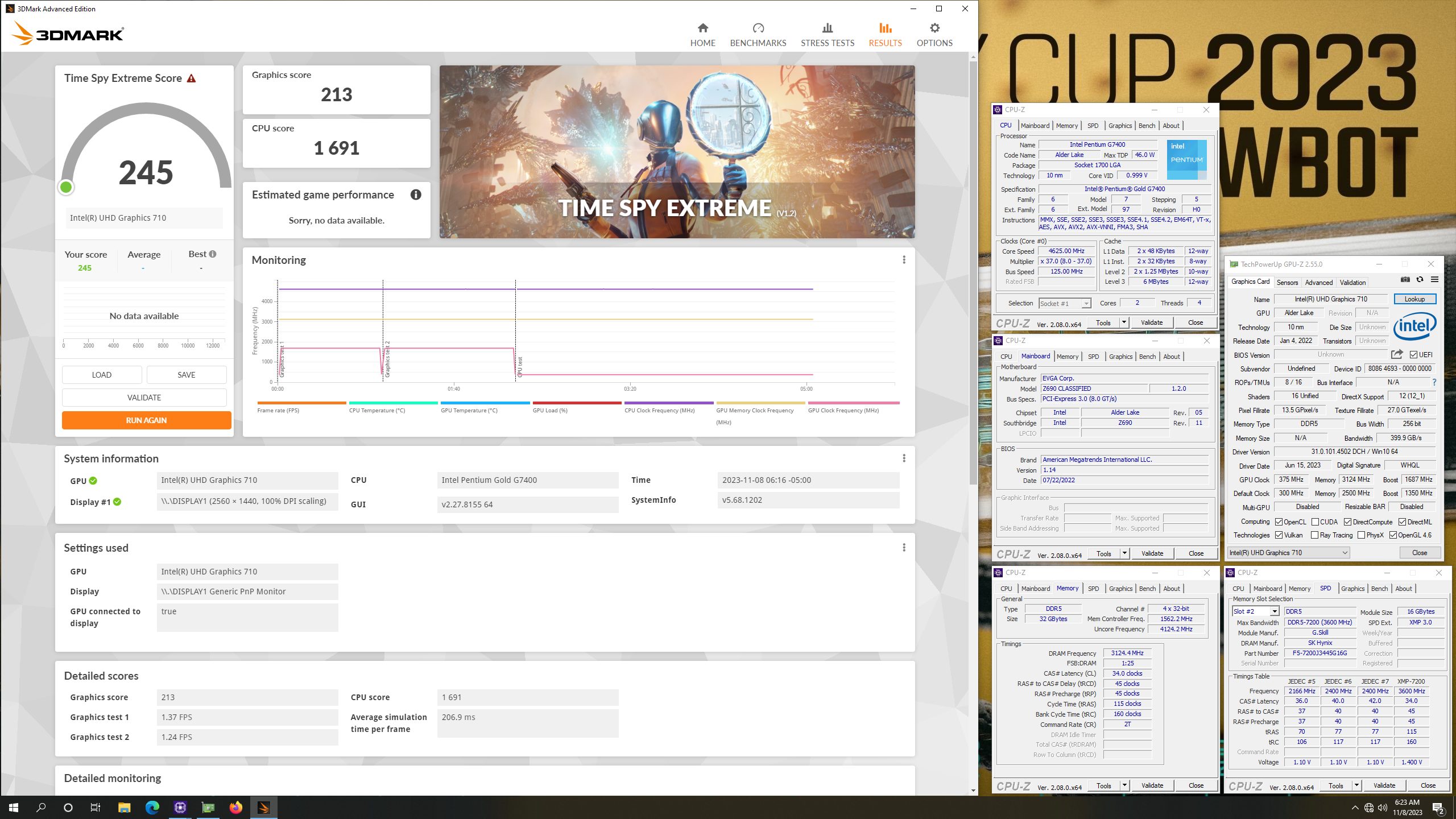Toggle the DirectCompute checkbox in GPU-Z
The width and height of the screenshot is (1456, 819).
click(x=1347, y=522)
